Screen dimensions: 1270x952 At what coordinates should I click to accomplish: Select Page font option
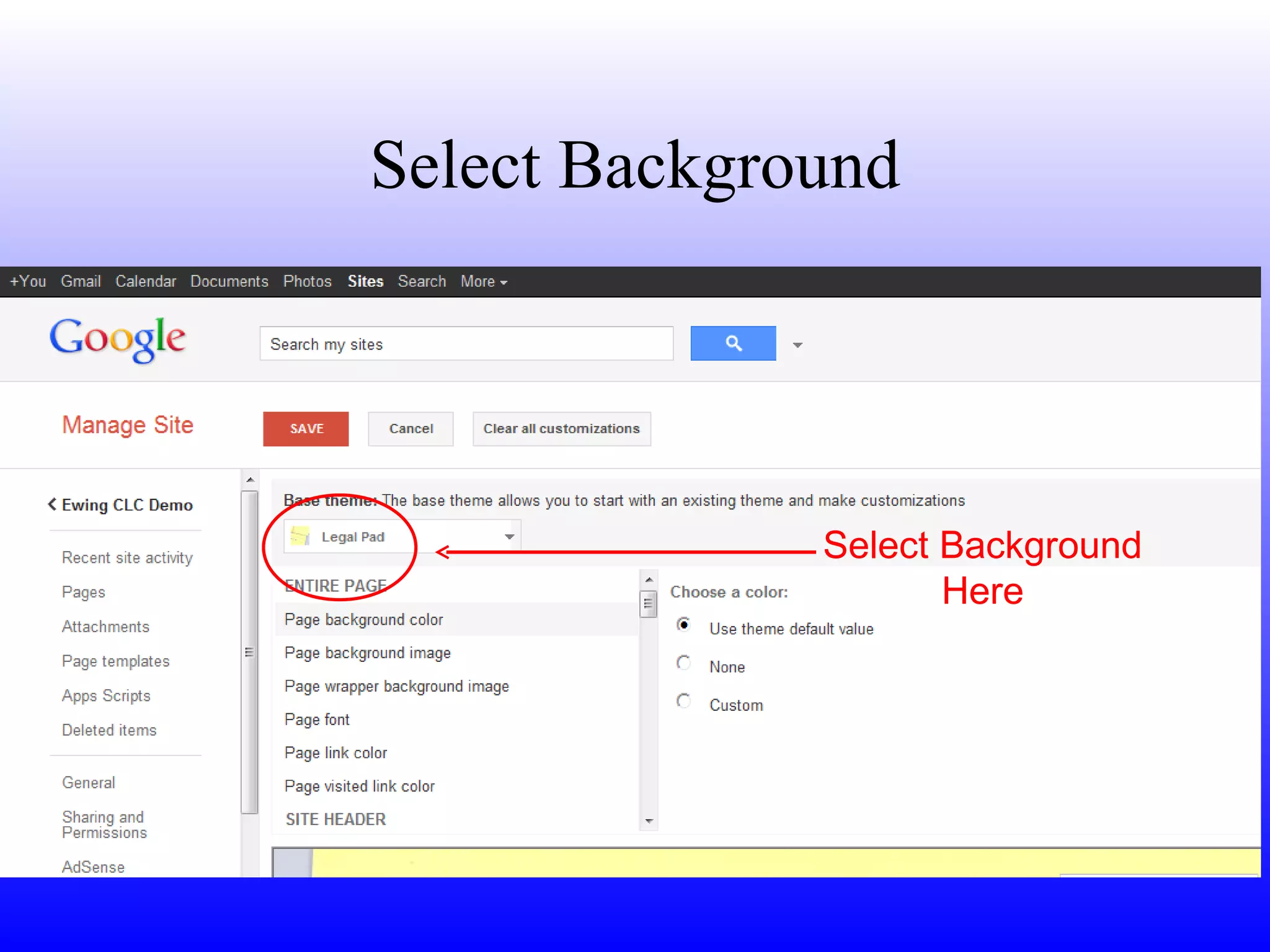point(457,720)
